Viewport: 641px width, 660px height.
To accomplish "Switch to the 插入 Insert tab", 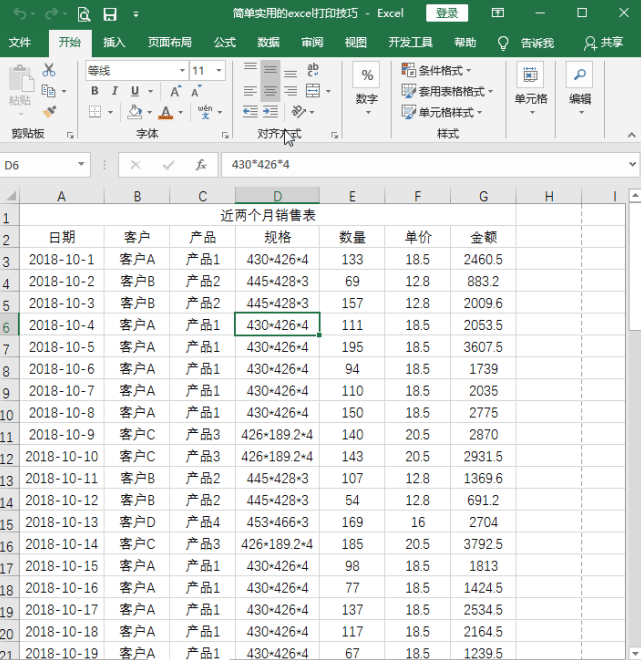I will (x=114, y=43).
